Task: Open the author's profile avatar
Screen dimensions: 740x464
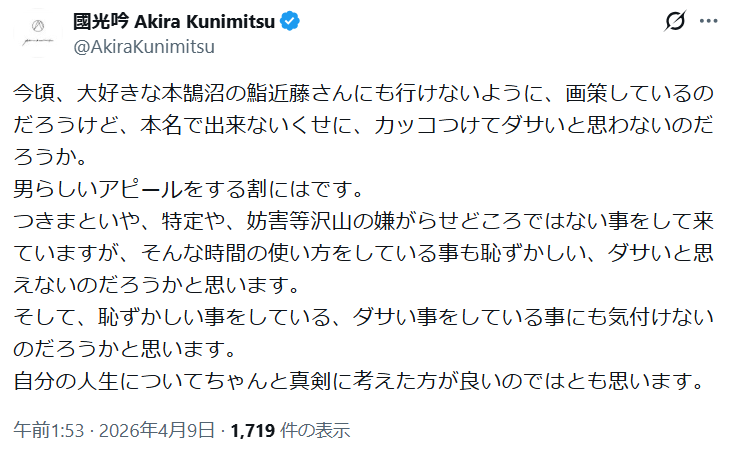Action: 36,33
